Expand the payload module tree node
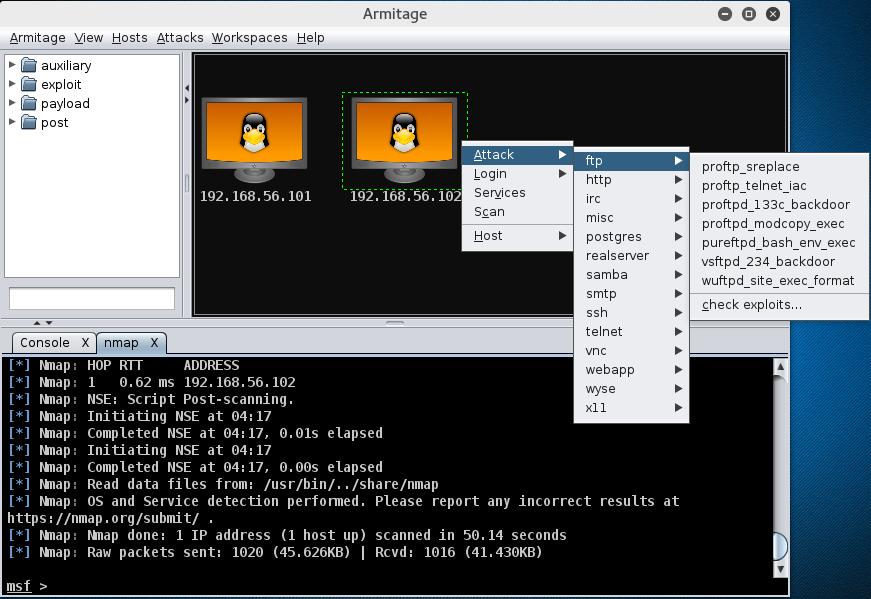Screen dimensions: 871x599 (12, 103)
